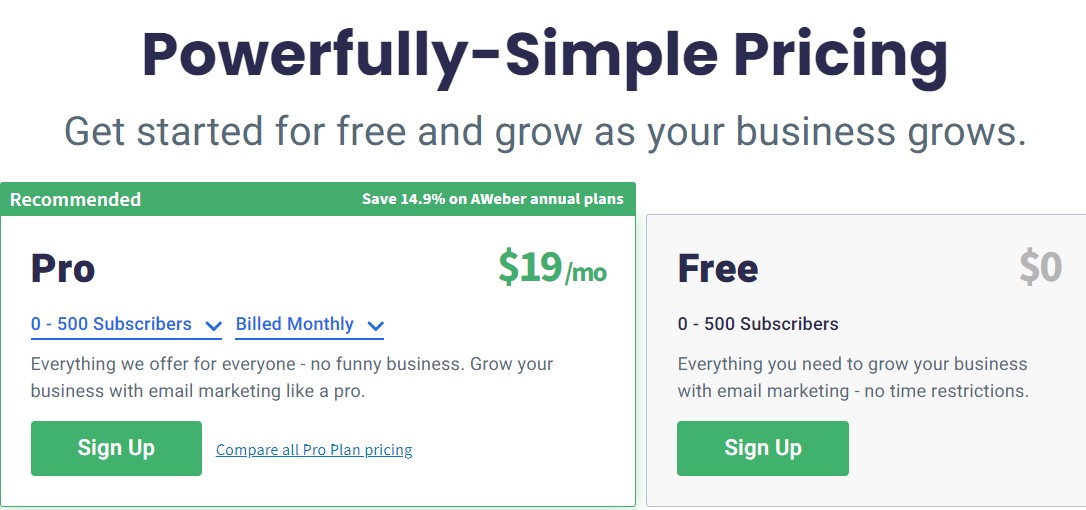Click the $0 Free plan price
This screenshot has width=1086, height=510.
[x=1040, y=267]
